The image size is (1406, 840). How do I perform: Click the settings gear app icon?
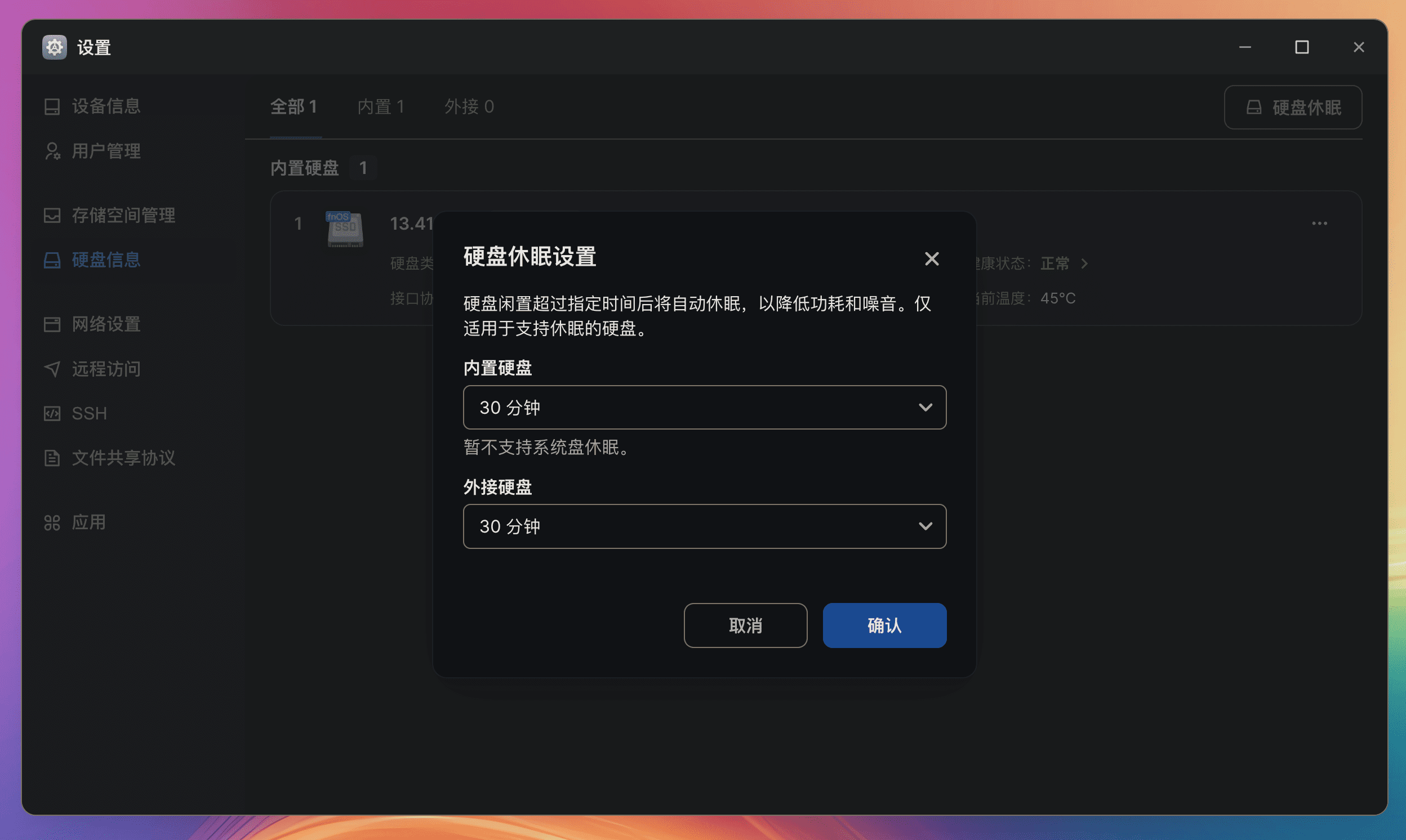(x=55, y=47)
